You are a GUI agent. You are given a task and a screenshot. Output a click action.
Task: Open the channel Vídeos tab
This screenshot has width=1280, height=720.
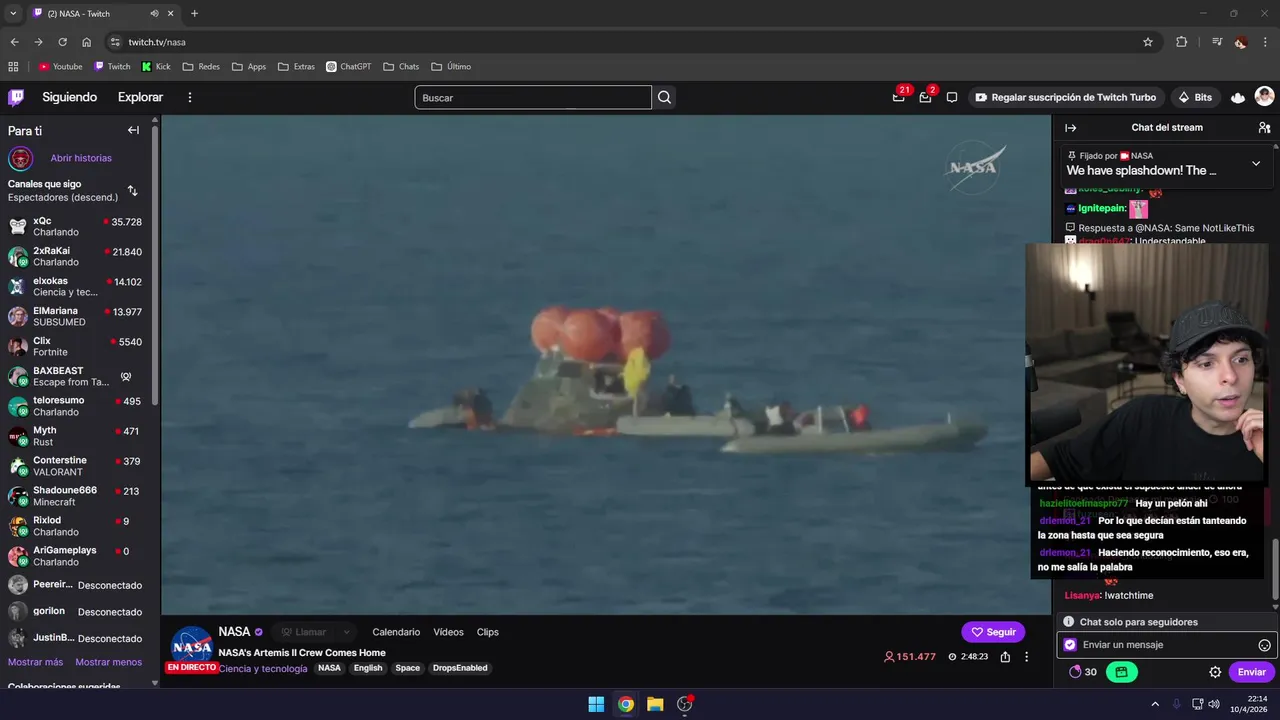[x=448, y=632]
